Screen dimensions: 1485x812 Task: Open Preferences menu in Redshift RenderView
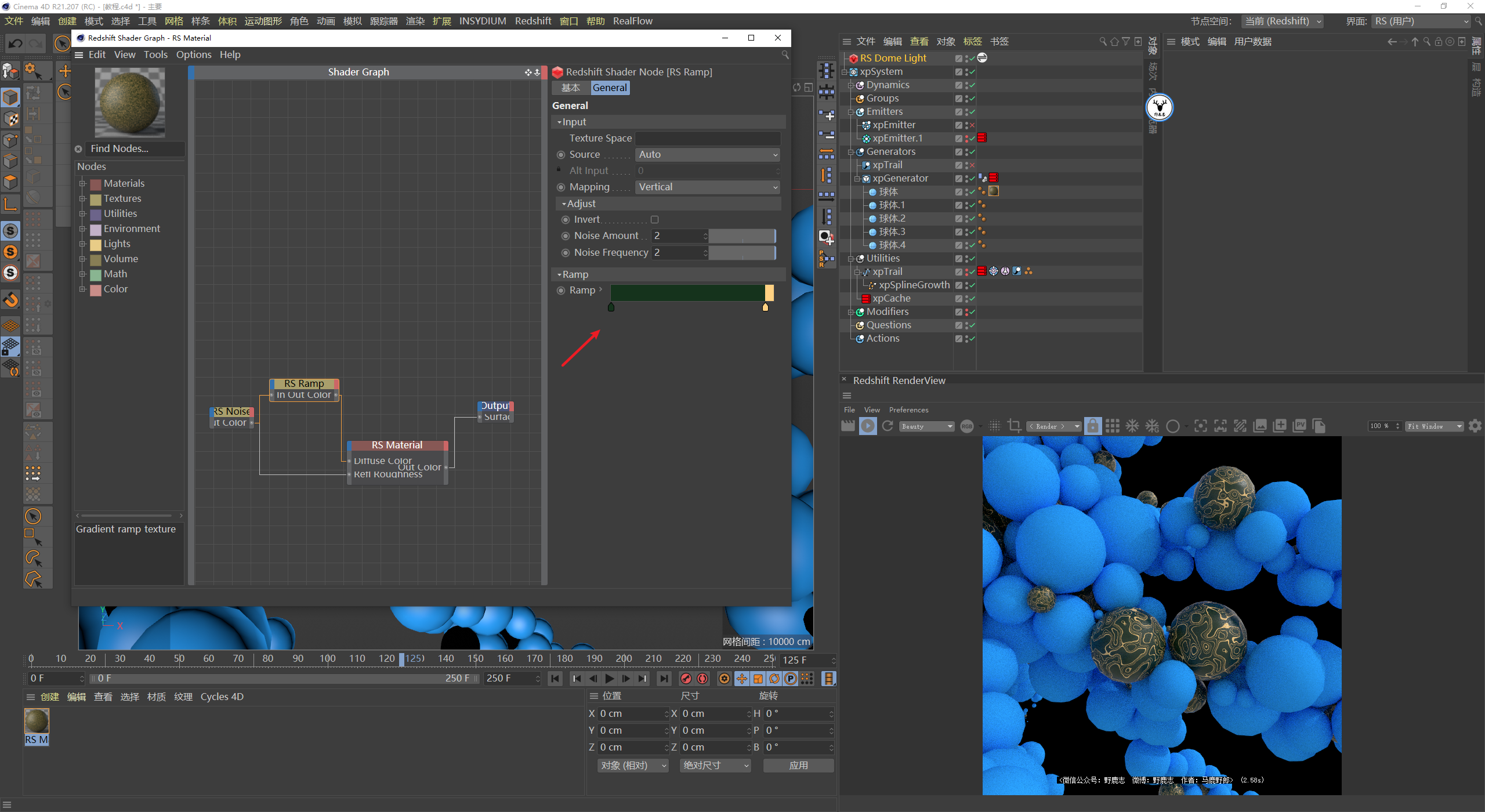click(908, 410)
